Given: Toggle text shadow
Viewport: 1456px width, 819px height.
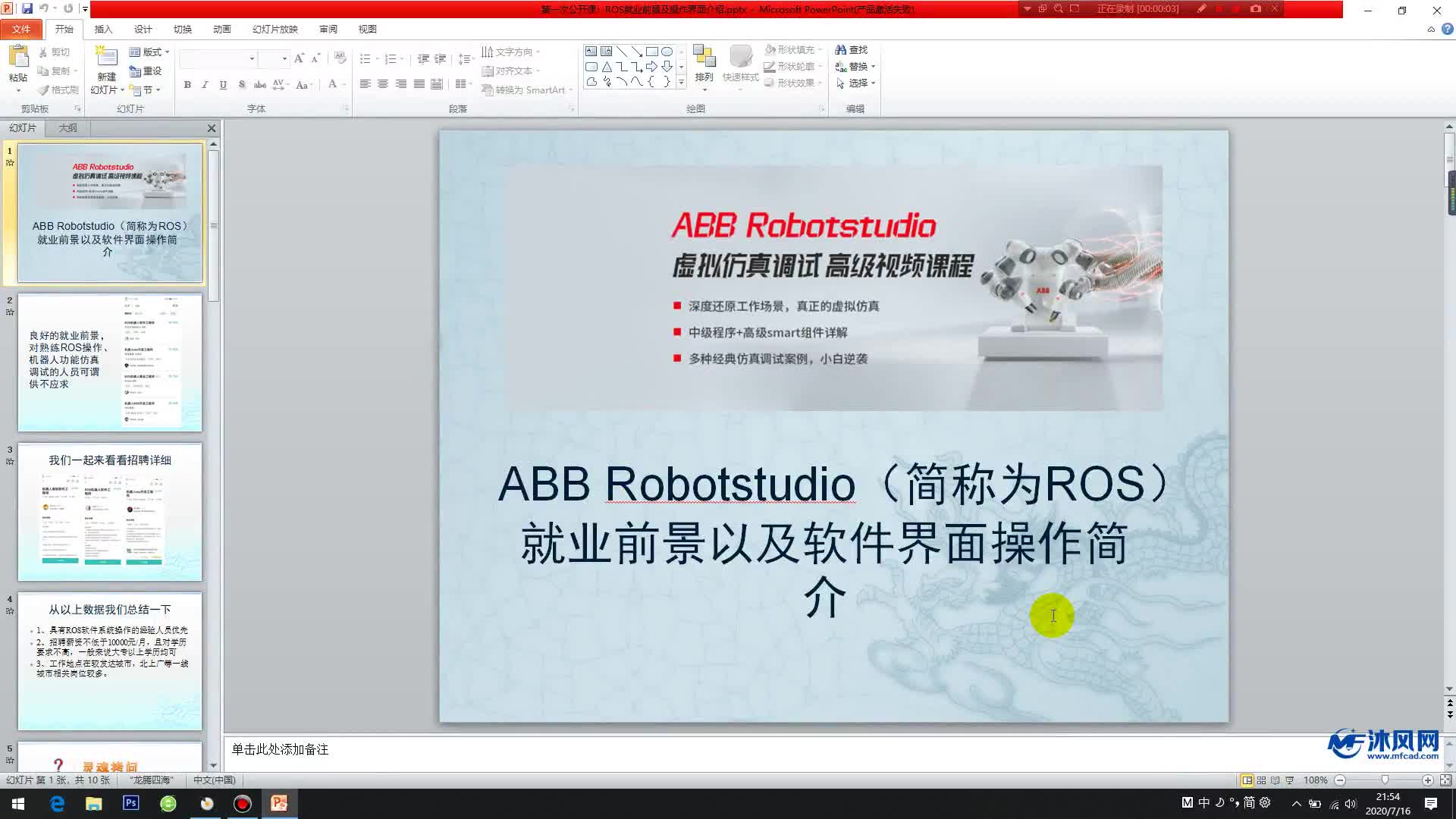Looking at the screenshot, I should pyautogui.click(x=241, y=85).
